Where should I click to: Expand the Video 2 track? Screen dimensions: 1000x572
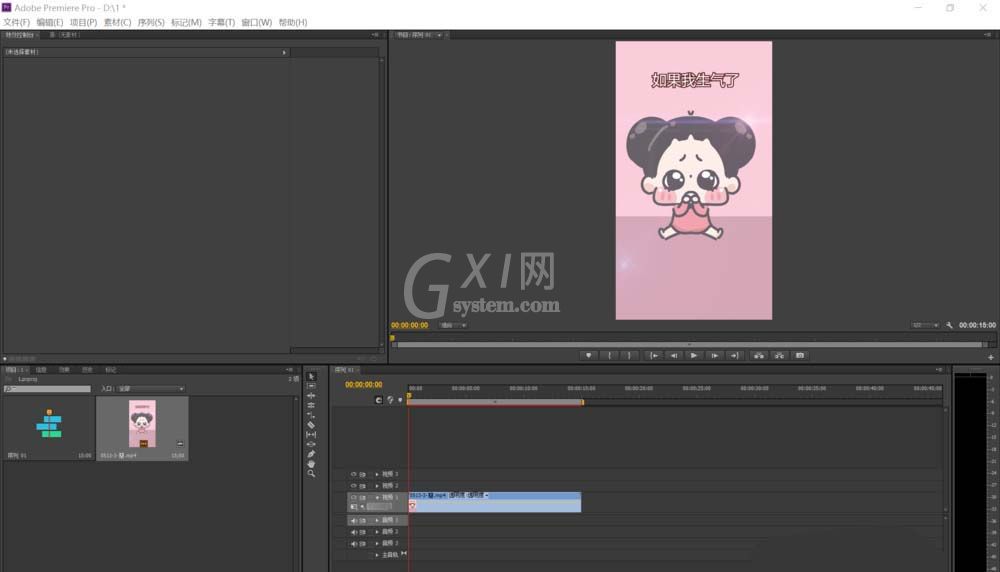(377, 486)
